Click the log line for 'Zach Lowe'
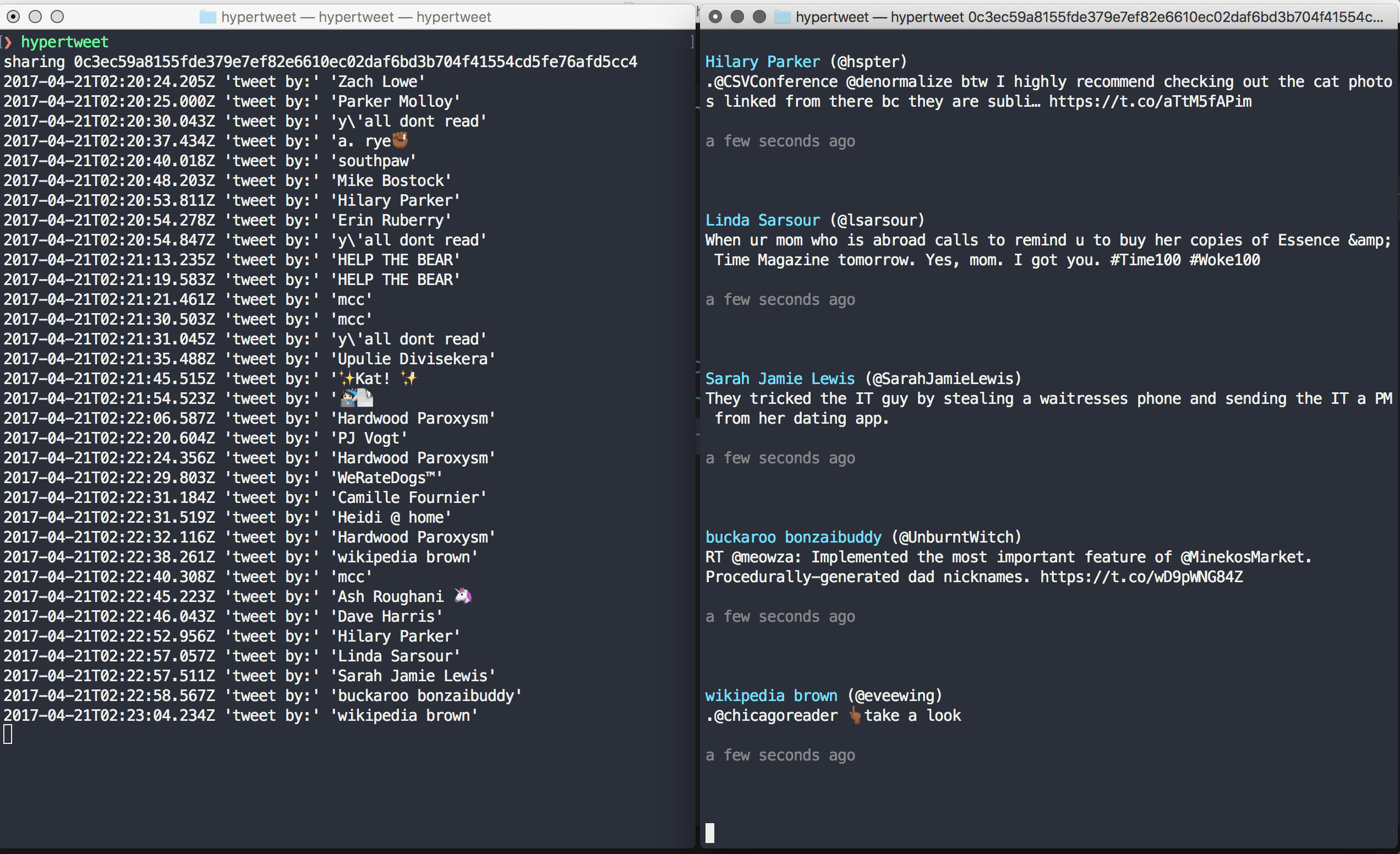Viewport: 1400px width, 854px height. (214, 81)
